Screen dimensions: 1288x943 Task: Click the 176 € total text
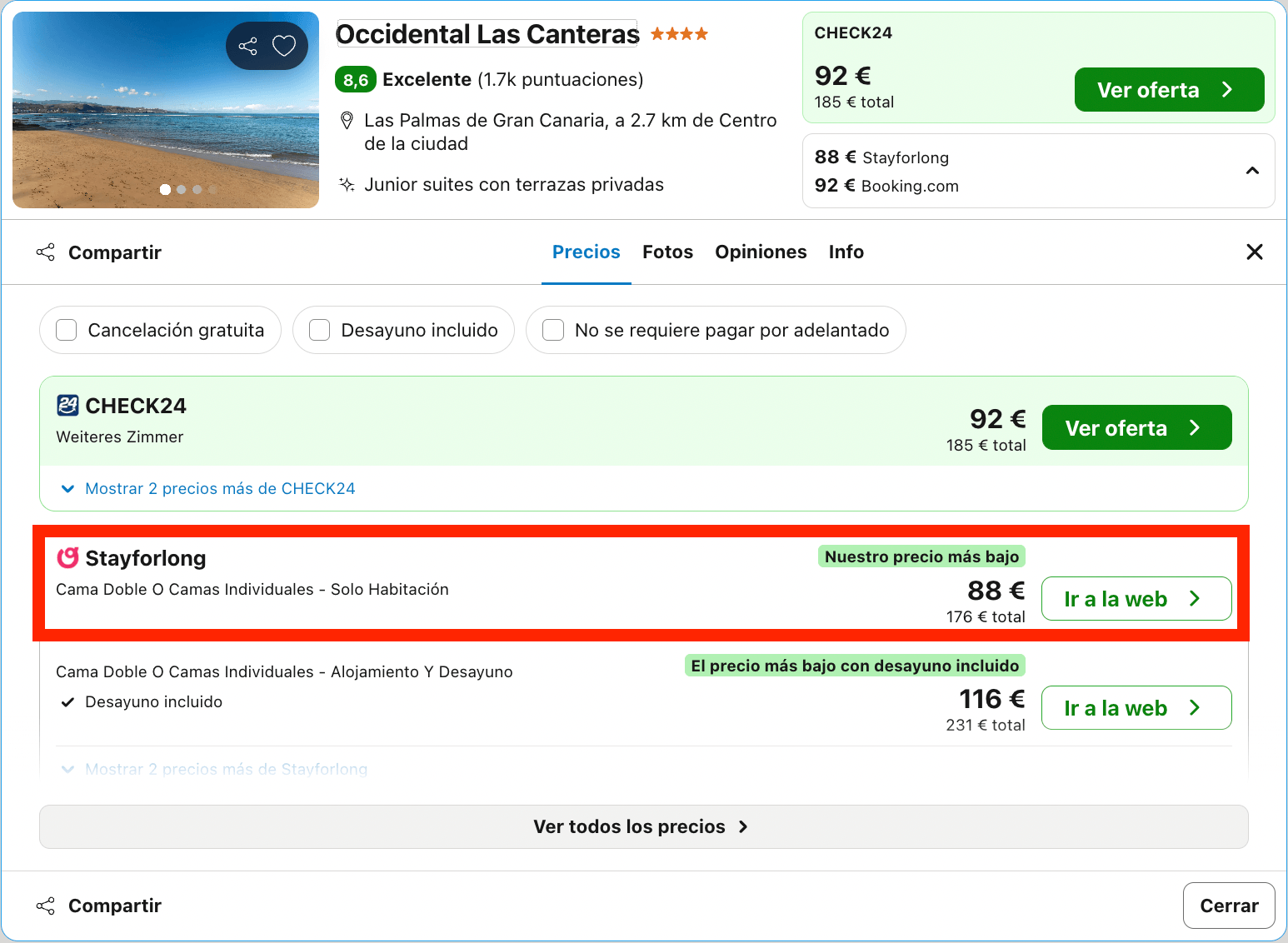[x=986, y=616]
